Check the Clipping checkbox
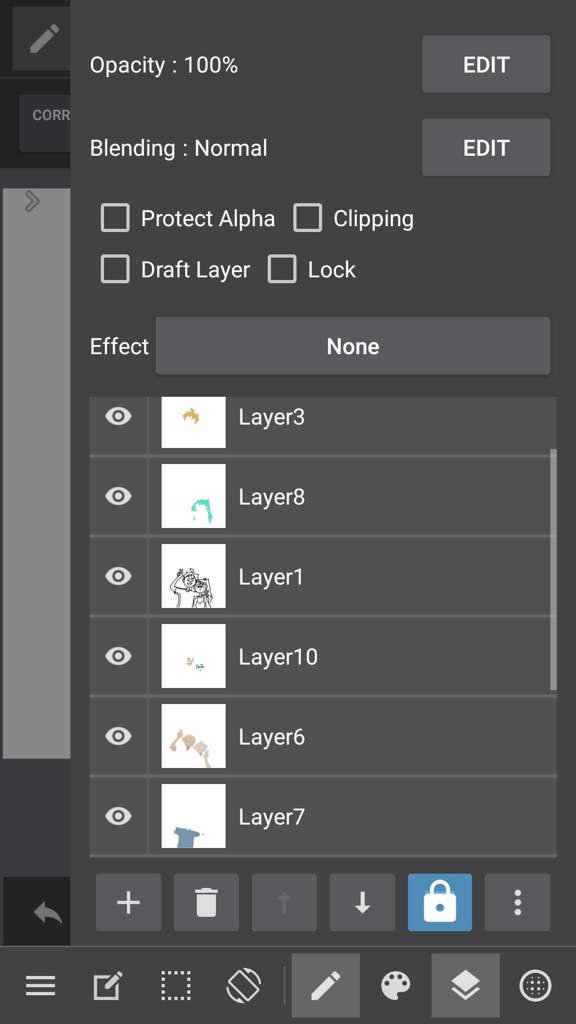The width and height of the screenshot is (576, 1024). pos(308,218)
